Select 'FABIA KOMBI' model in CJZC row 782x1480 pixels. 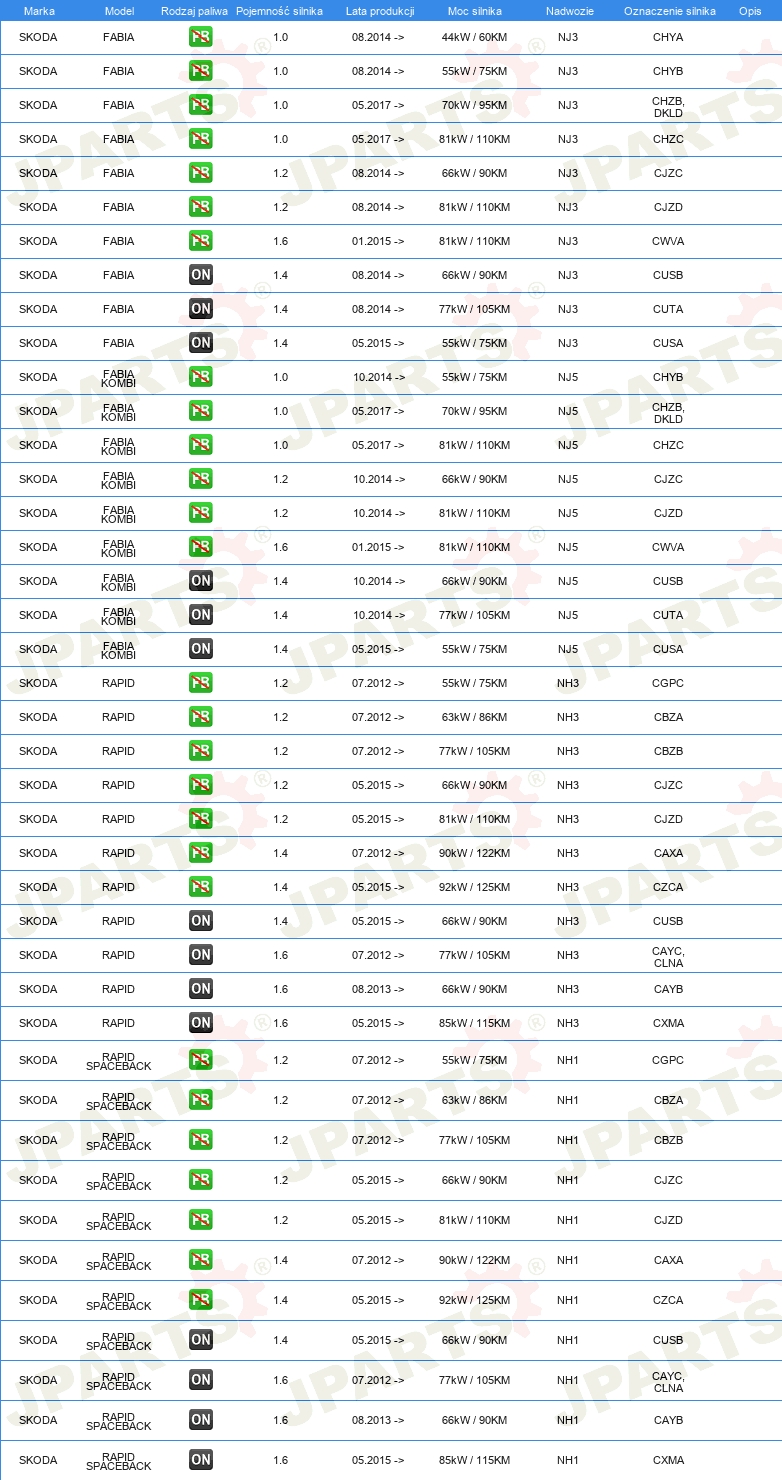pyautogui.click(x=118, y=479)
